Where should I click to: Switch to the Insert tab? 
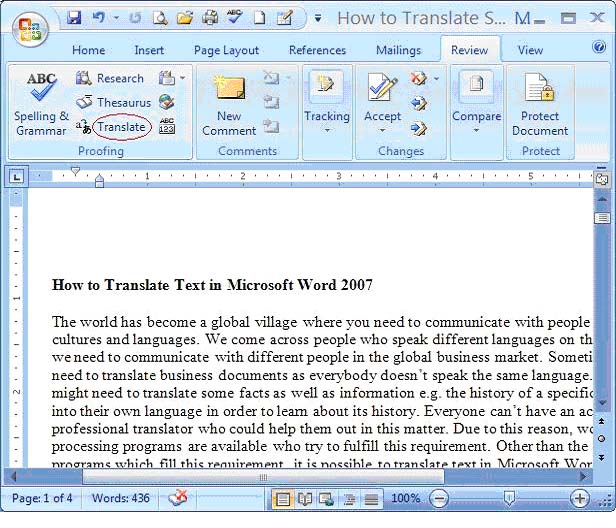click(x=149, y=50)
